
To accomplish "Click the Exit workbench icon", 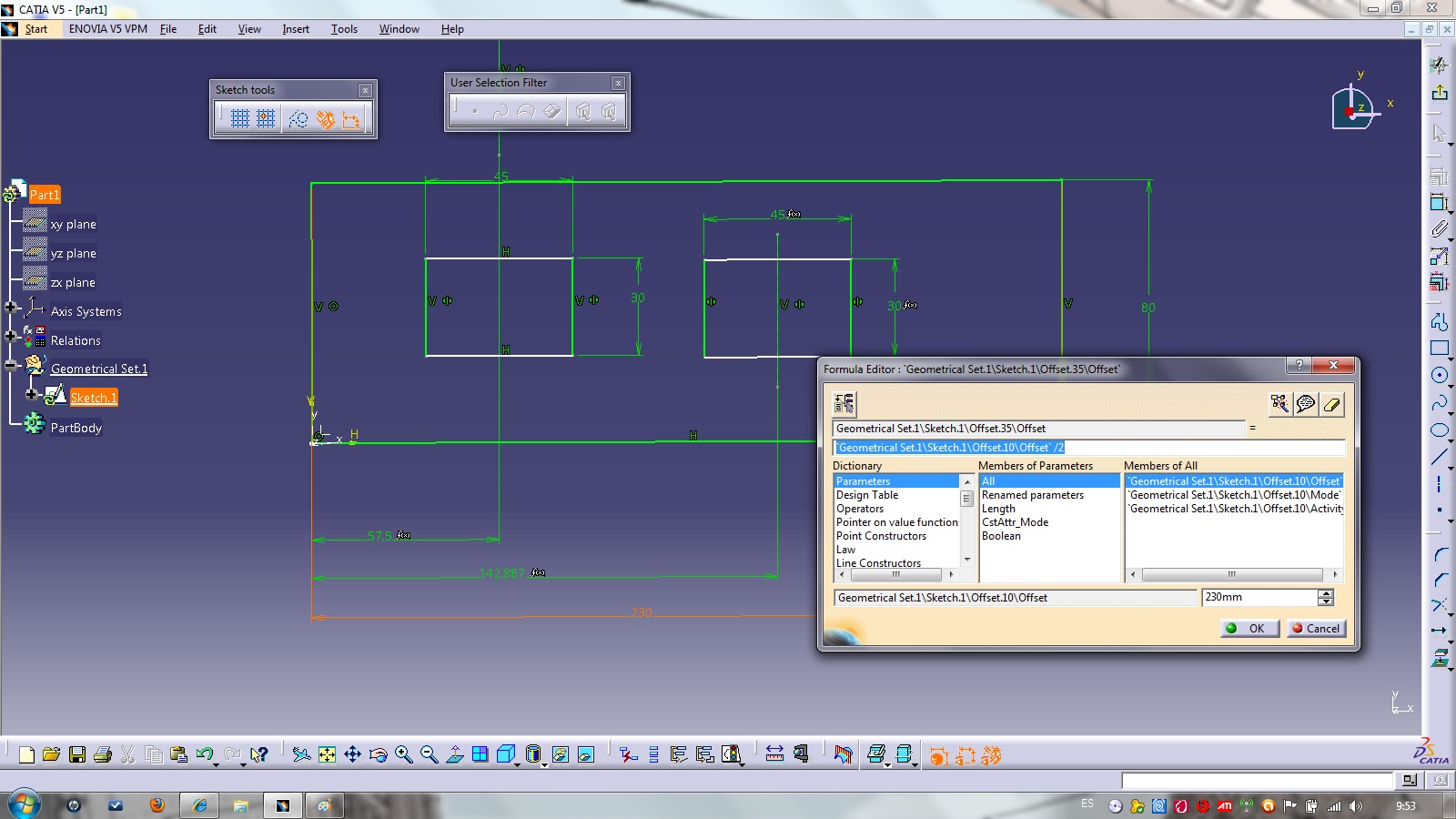I will 1439,92.
